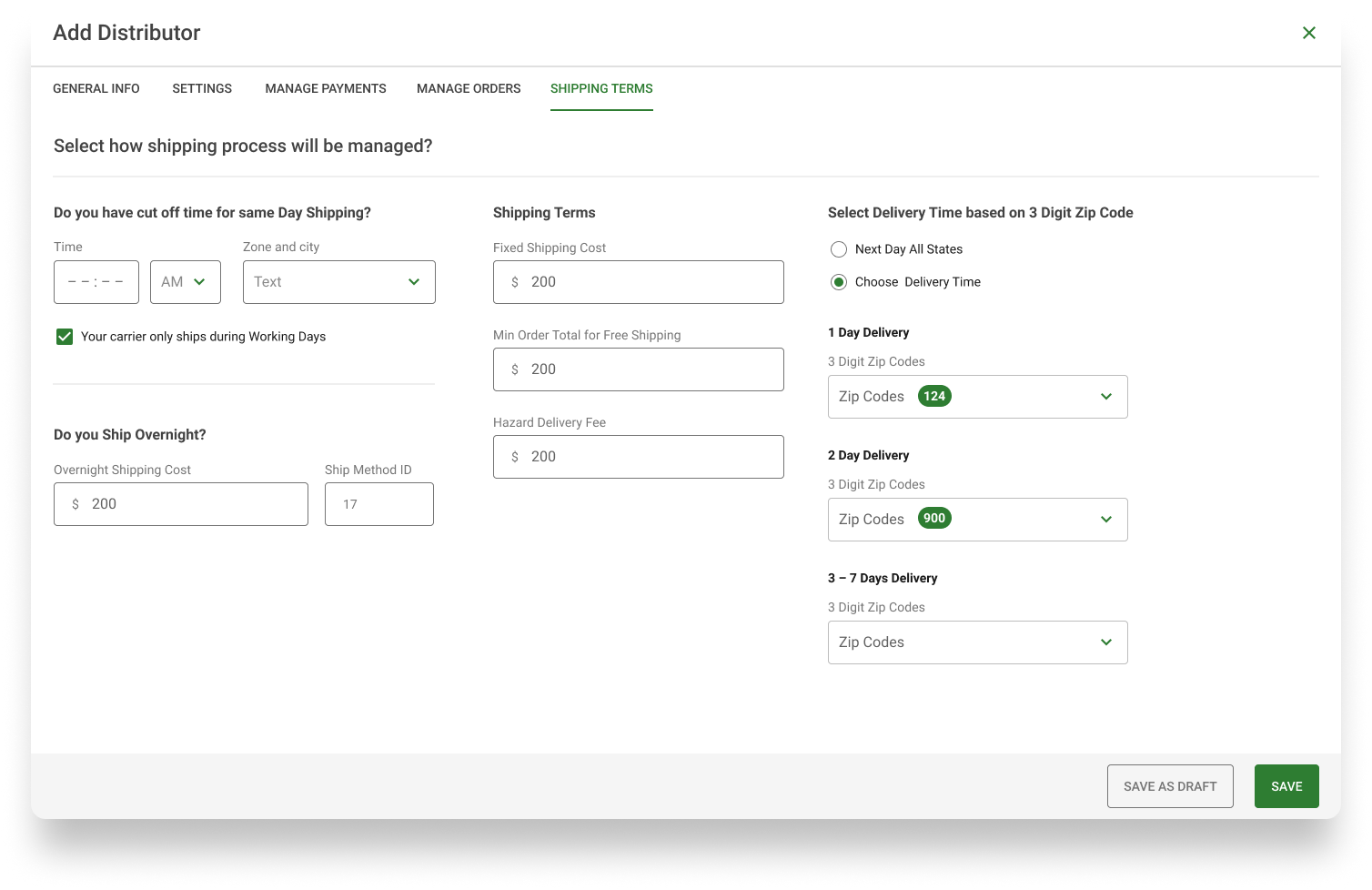Uncheck carrier only ships during Working Days
Viewport: 1372px width, 890px height.
pos(65,337)
